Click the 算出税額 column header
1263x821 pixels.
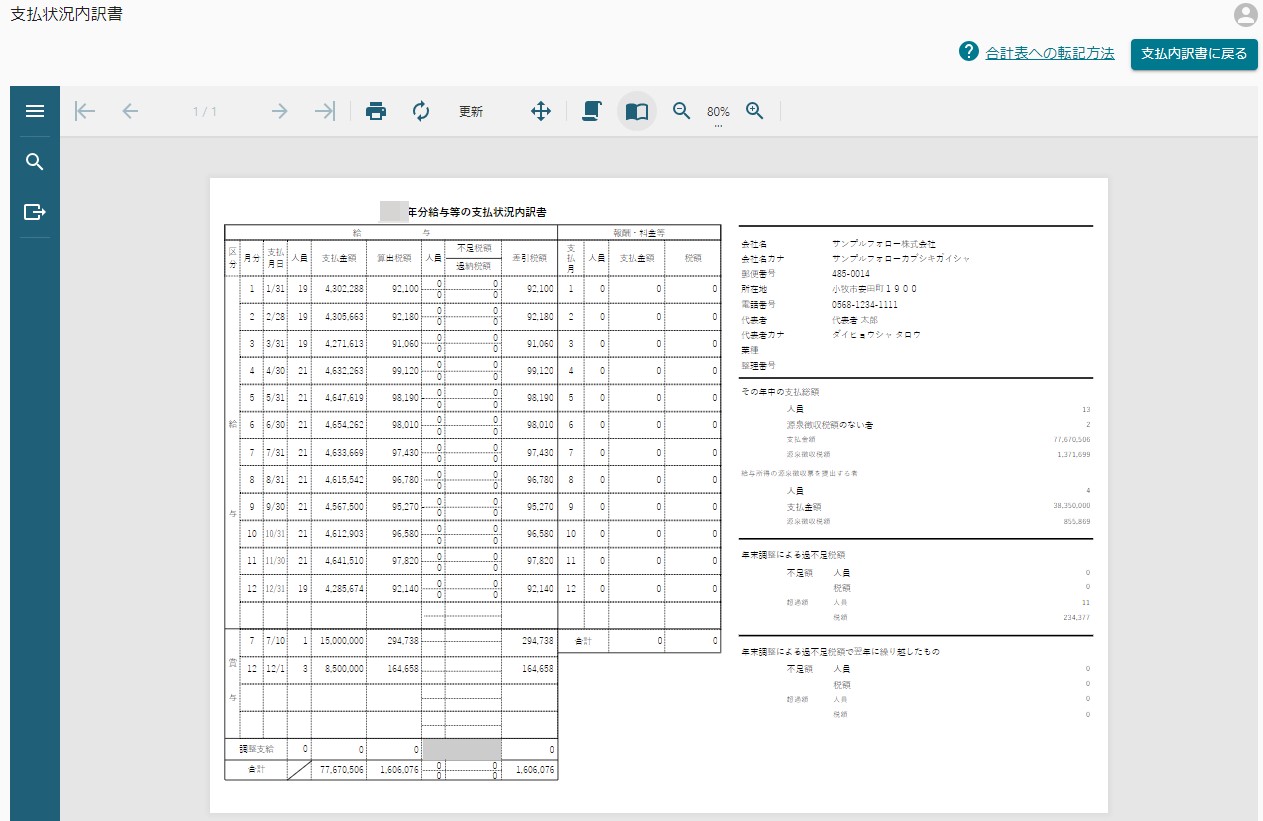[394, 257]
